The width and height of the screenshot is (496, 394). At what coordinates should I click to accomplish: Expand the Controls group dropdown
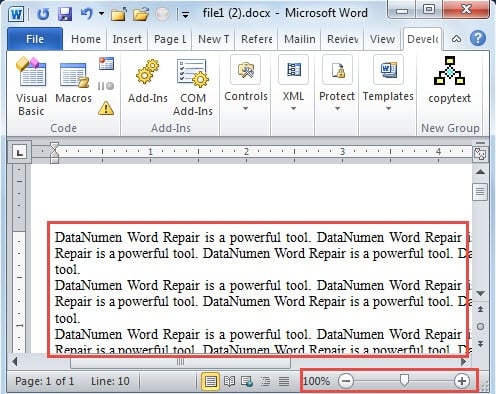coord(245,109)
